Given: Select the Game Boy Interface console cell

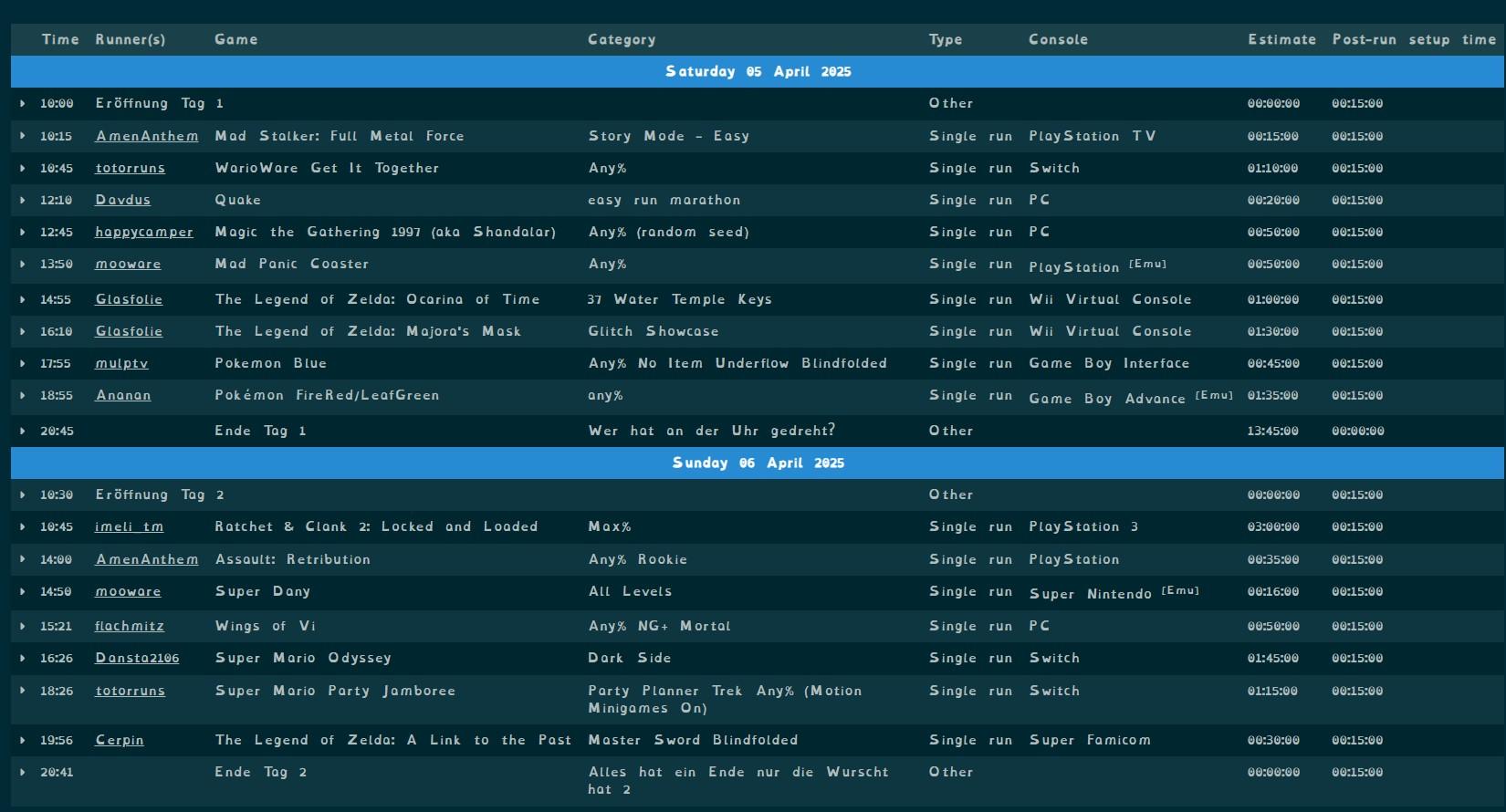Looking at the screenshot, I should click(1109, 363).
